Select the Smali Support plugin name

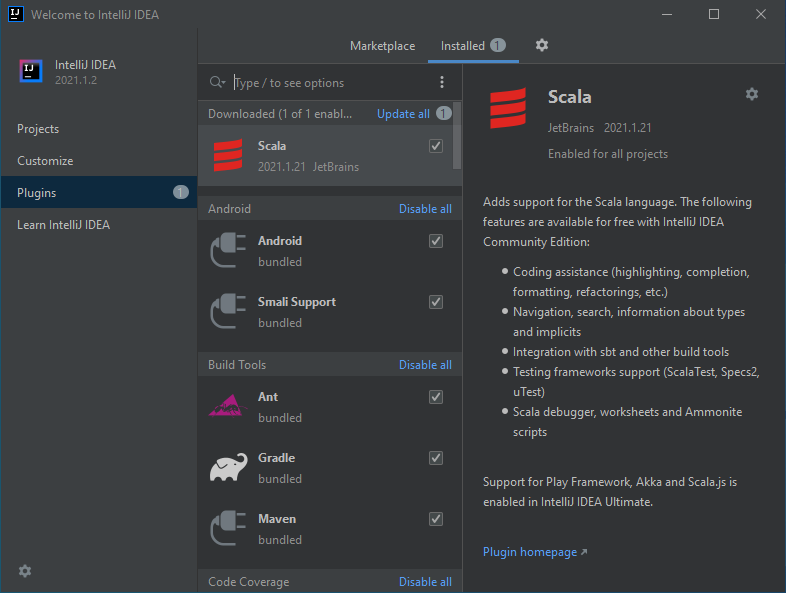point(297,302)
